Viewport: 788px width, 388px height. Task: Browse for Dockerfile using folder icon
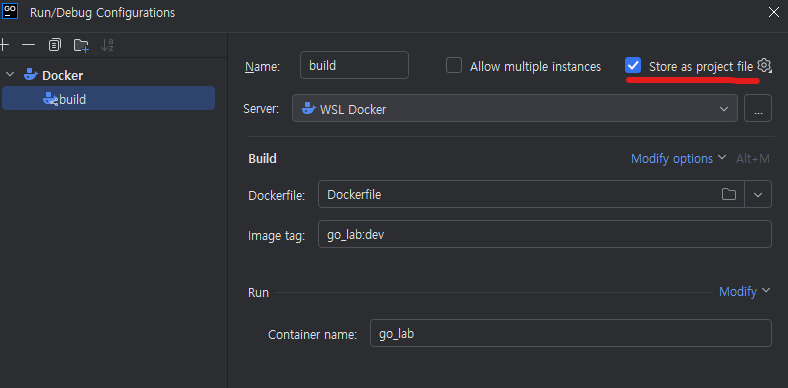click(729, 194)
